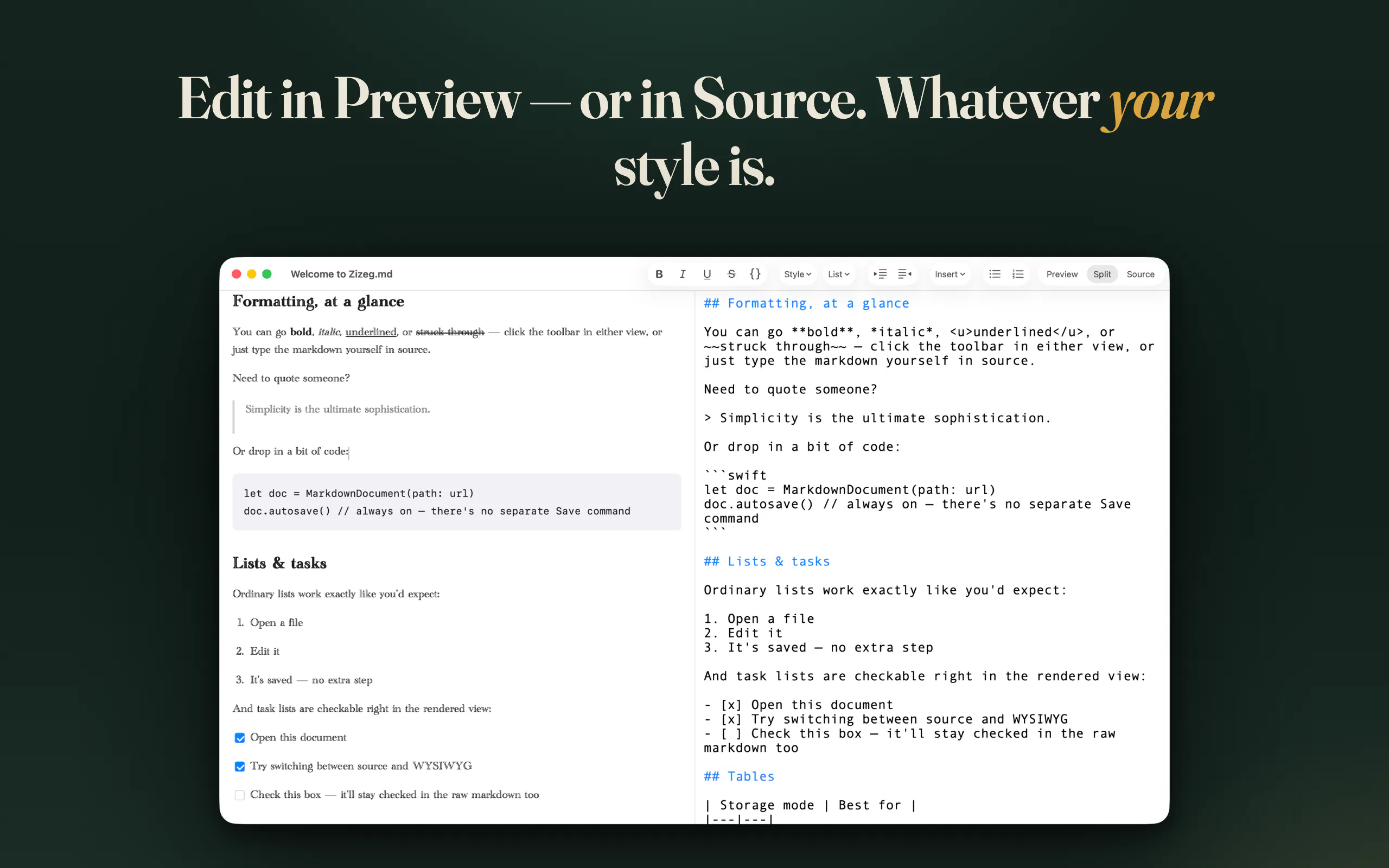This screenshot has height=868, width=1389.
Task: Click the 'Lists & tasks' preview heading
Action: coord(279,563)
